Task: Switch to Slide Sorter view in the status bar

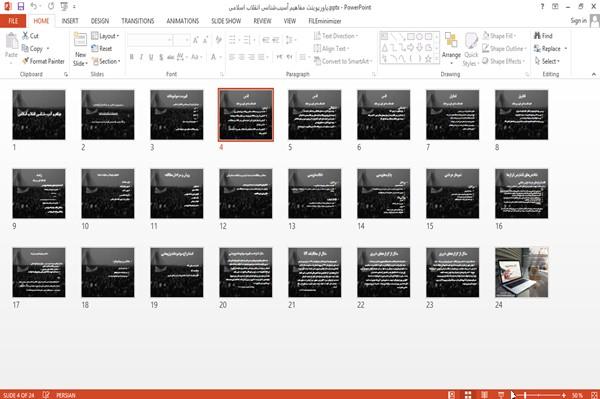Action: 468,395
